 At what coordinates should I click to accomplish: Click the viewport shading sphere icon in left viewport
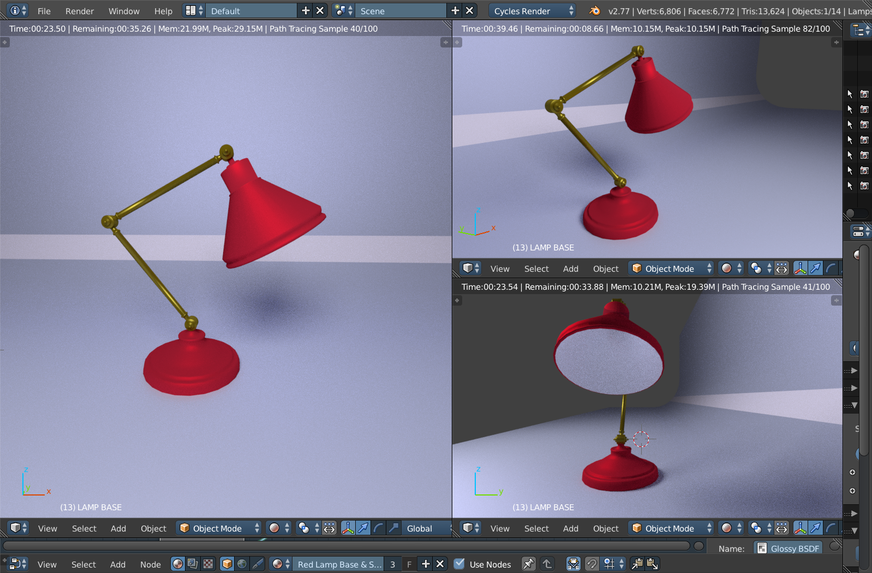click(x=274, y=528)
